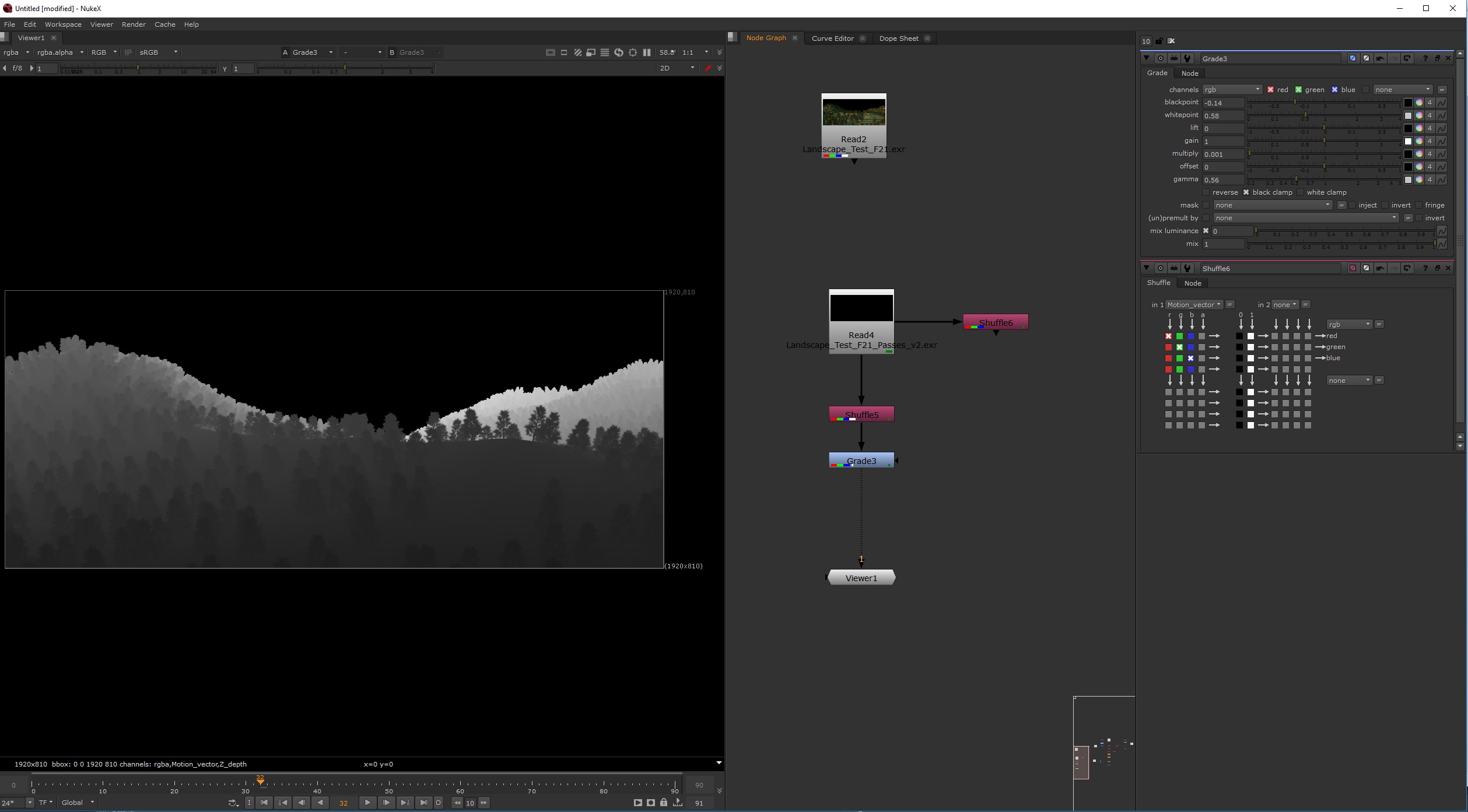Open the Render menu
Image resolution: width=1468 pixels, height=812 pixels.
tap(134, 24)
